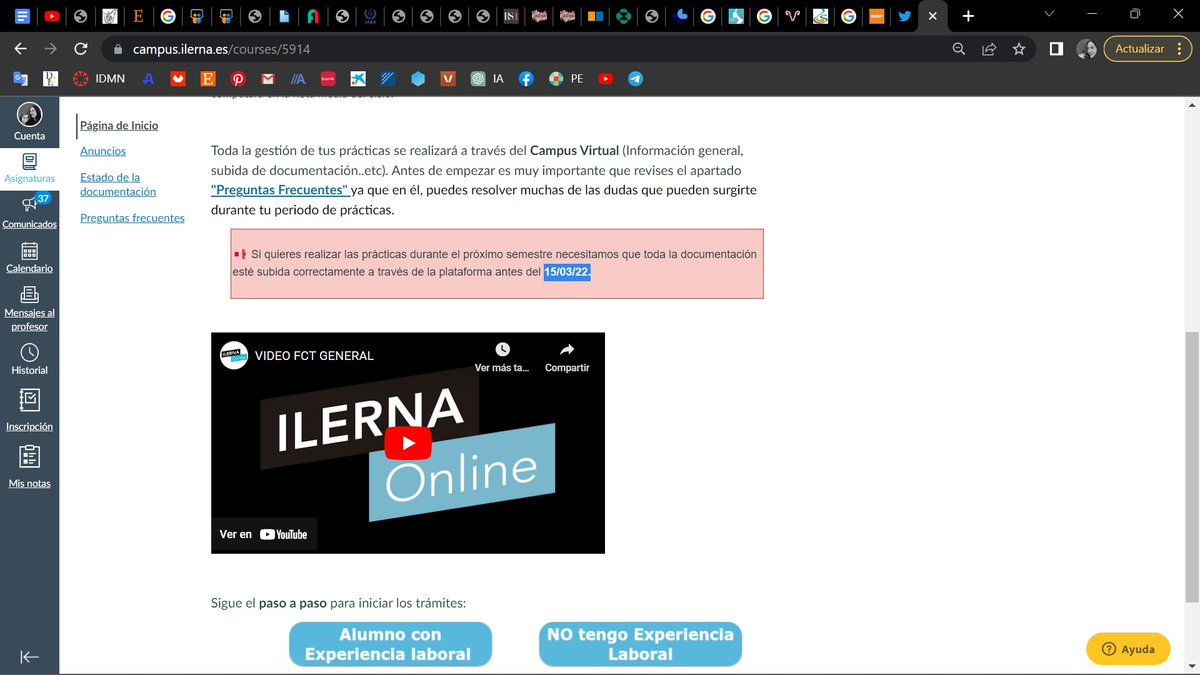Open Anuncios course link
1200x675 pixels.
(x=103, y=151)
